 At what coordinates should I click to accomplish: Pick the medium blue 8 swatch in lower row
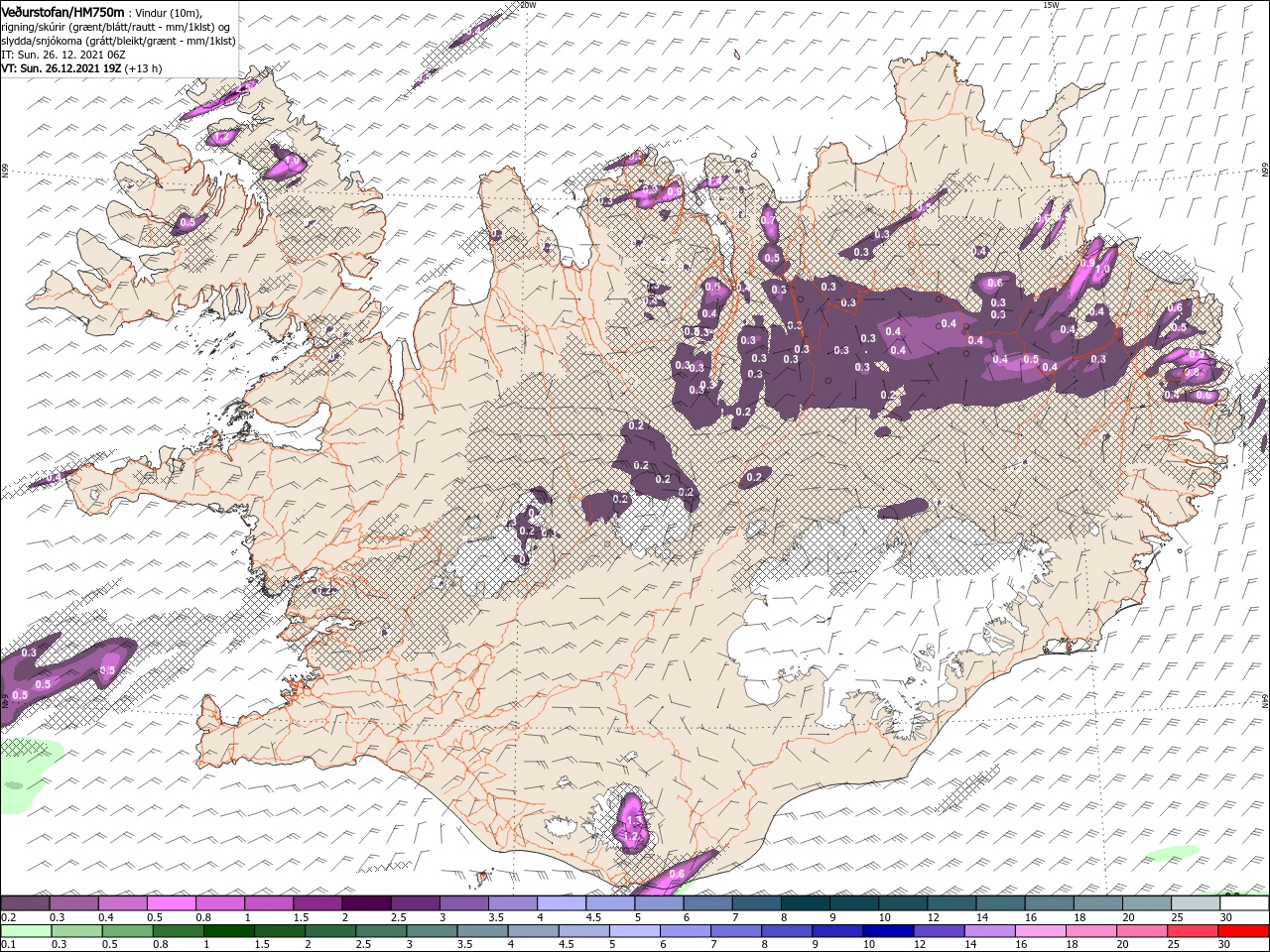785,931
